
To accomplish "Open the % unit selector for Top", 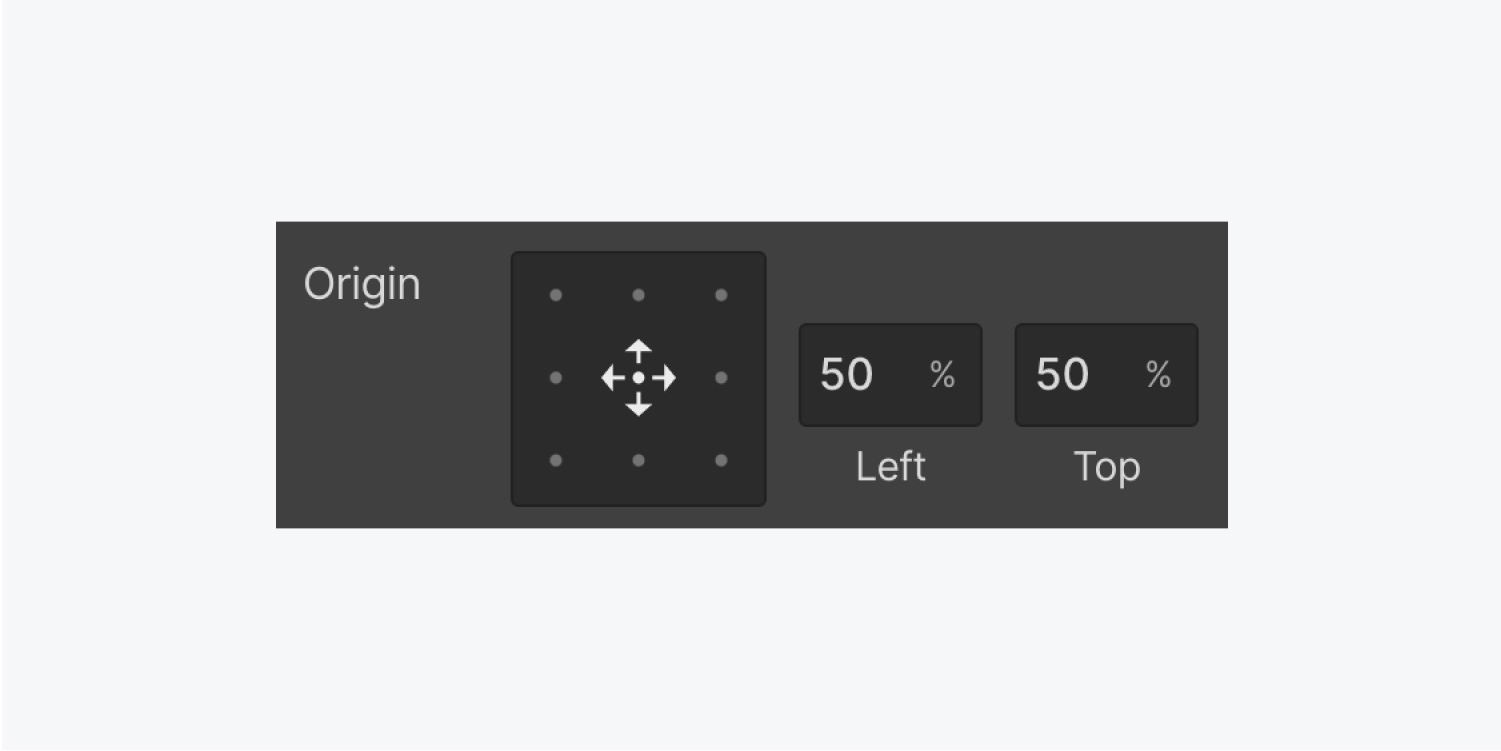I will coord(1158,375).
